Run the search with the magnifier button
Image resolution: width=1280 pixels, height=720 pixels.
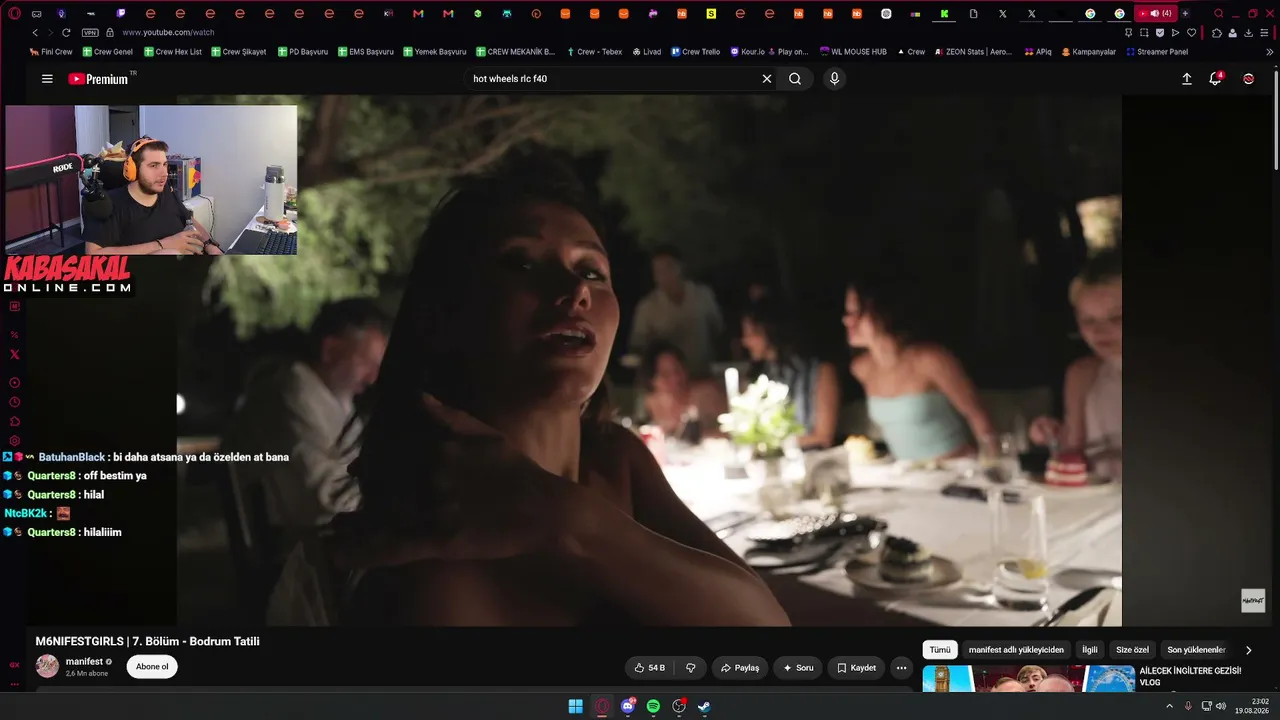pos(795,79)
